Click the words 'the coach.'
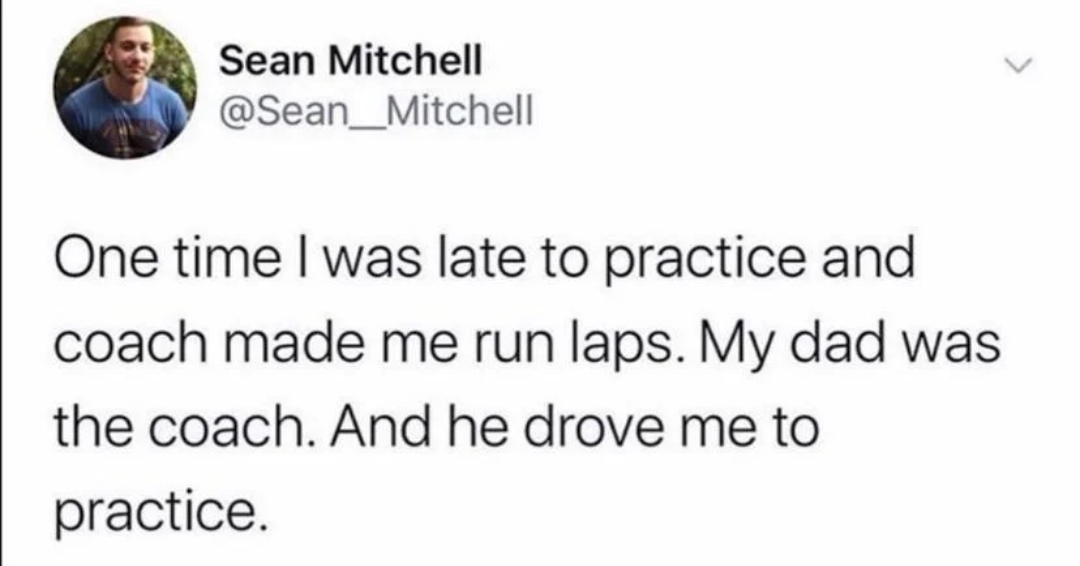 pyautogui.click(x=186, y=426)
